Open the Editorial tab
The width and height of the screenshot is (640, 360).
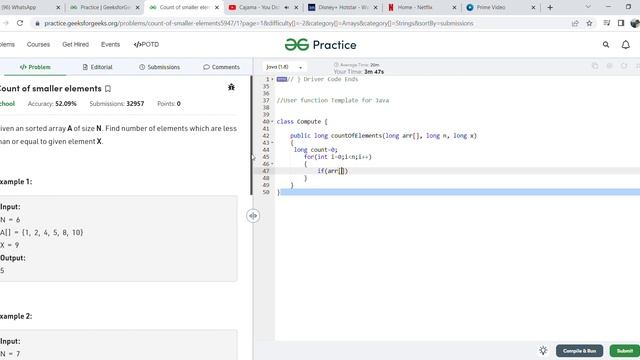pos(98,67)
